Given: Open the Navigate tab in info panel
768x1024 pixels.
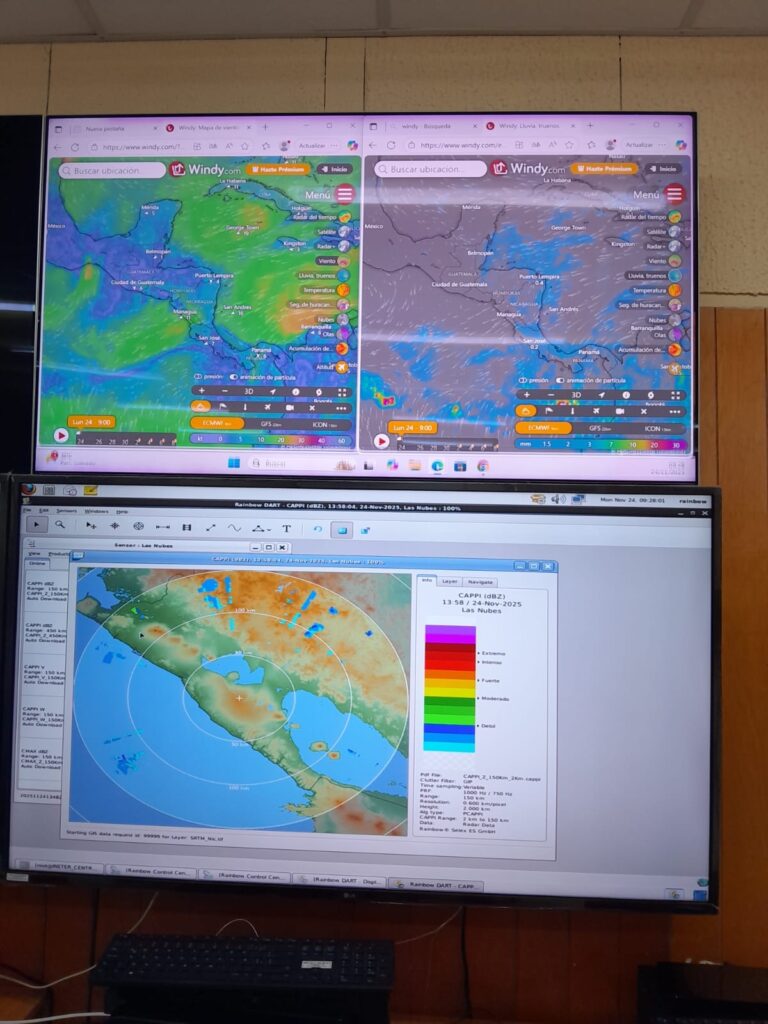Looking at the screenshot, I should tap(480, 581).
